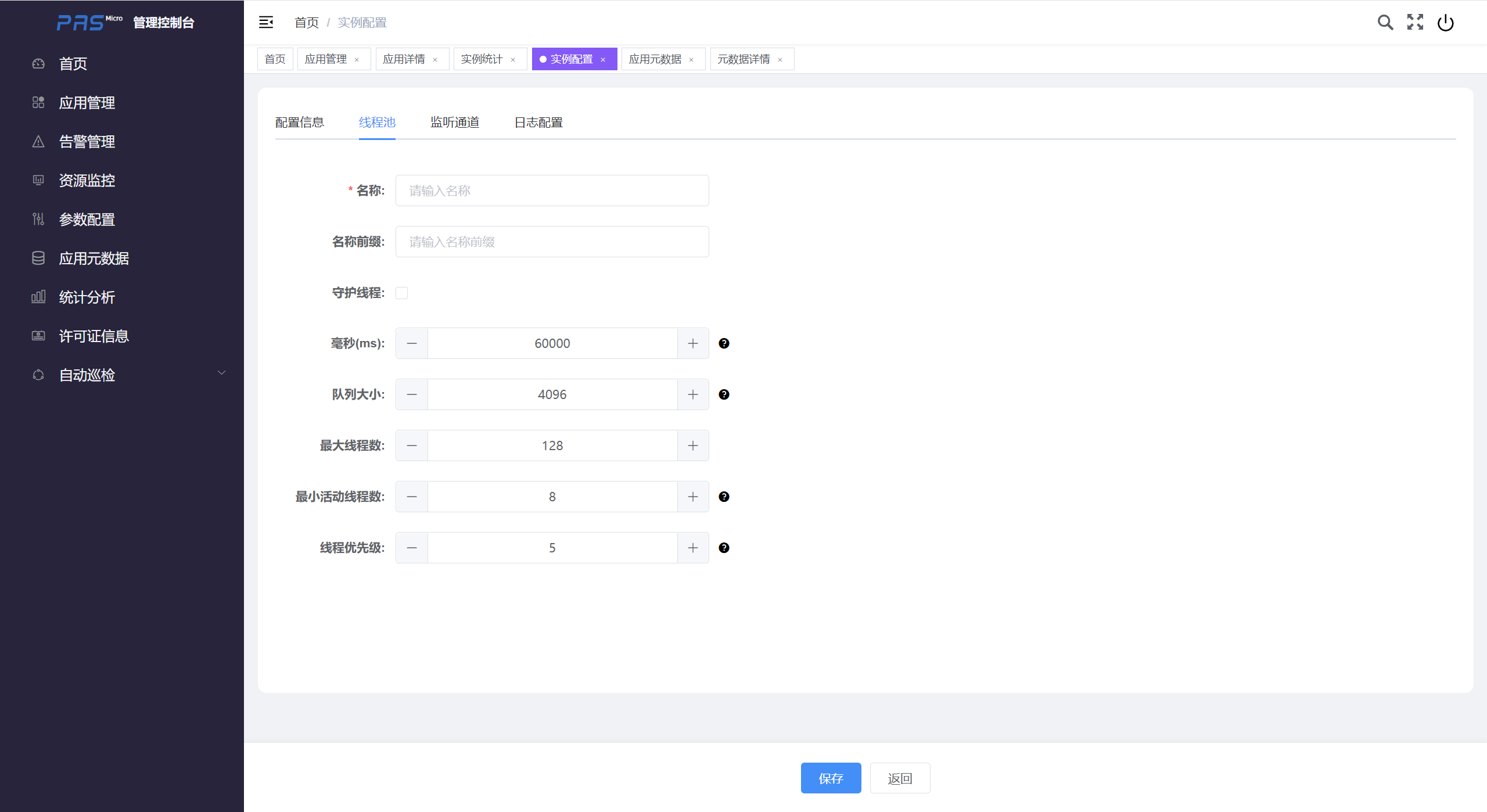This screenshot has height=812, width=1487.
Task: Expand the 自动巡检 submenu
Action: tap(221, 373)
